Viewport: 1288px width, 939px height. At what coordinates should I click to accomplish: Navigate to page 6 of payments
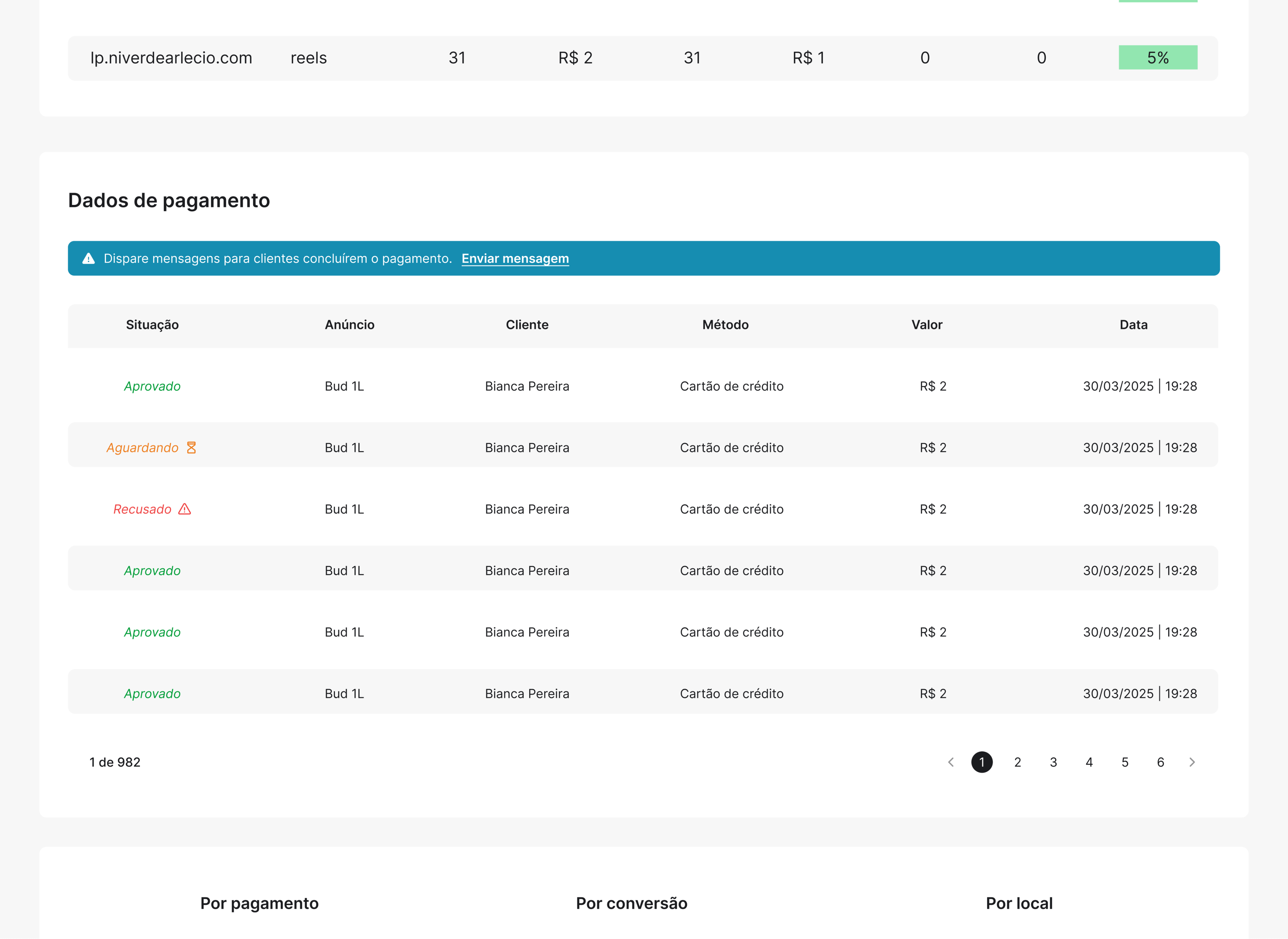[x=1161, y=762]
